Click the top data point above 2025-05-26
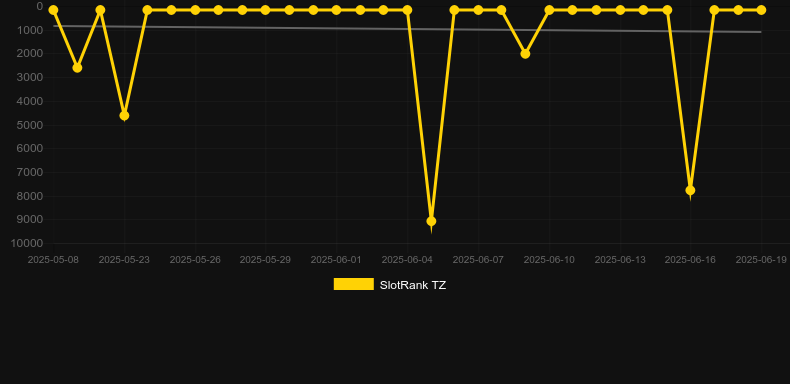The width and height of the screenshot is (790, 384). [195, 10]
